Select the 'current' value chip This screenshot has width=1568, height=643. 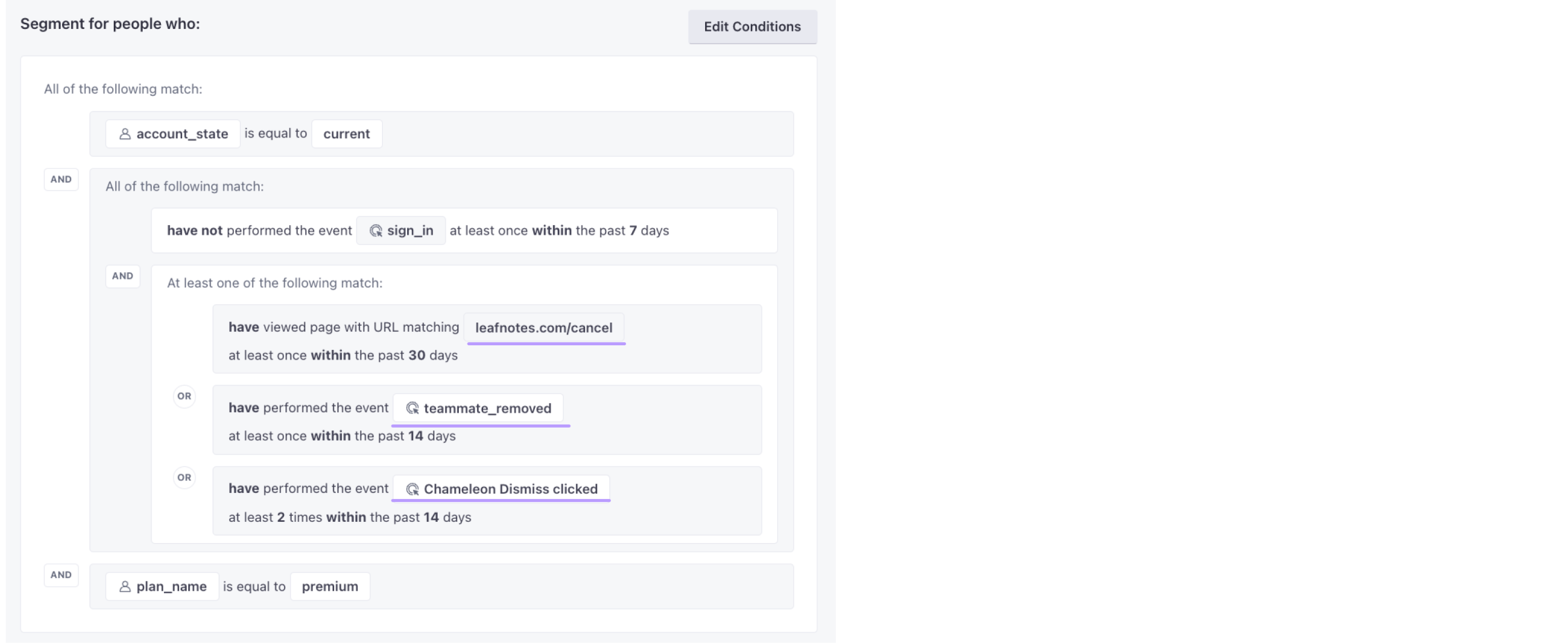[x=347, y=134]
